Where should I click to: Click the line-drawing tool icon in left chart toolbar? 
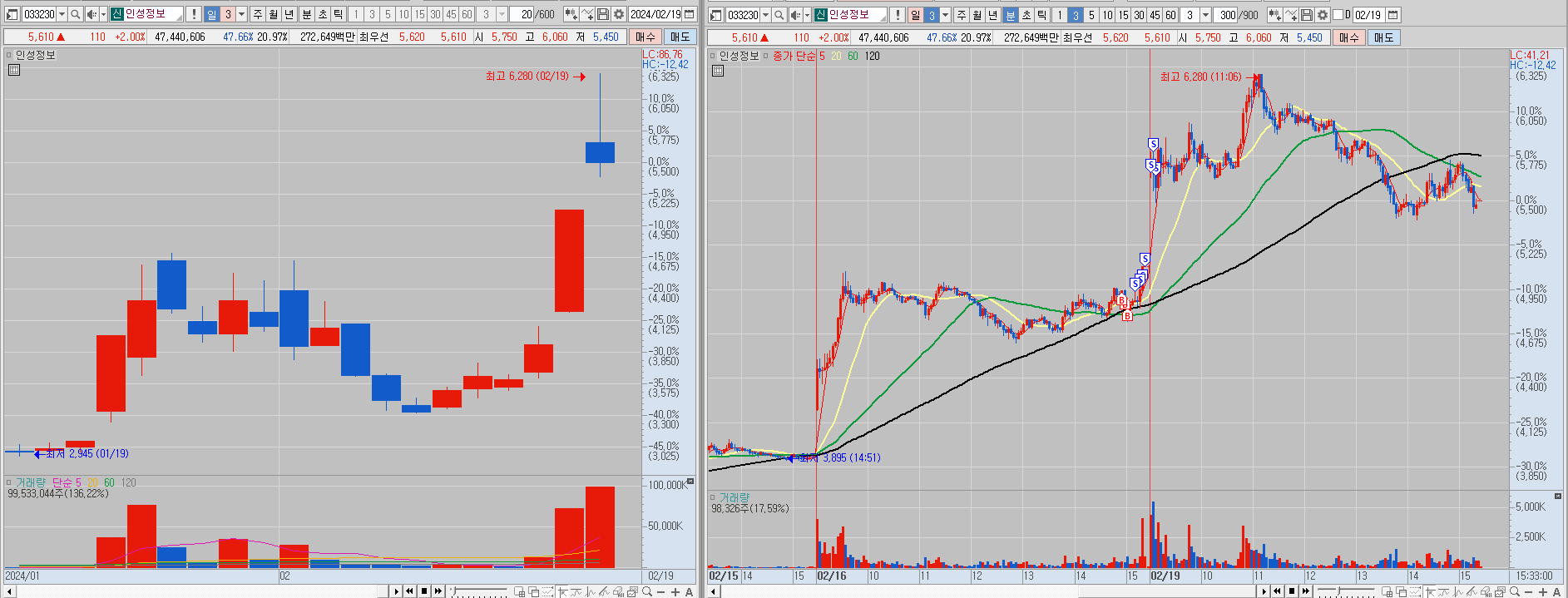tap(587, 14)
